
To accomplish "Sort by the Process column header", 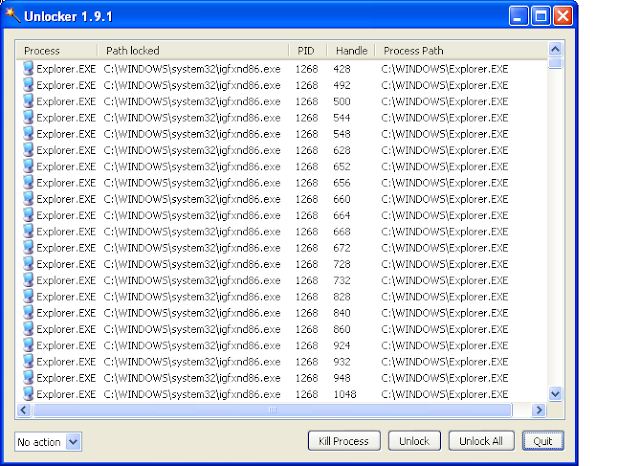I will 57,51.
